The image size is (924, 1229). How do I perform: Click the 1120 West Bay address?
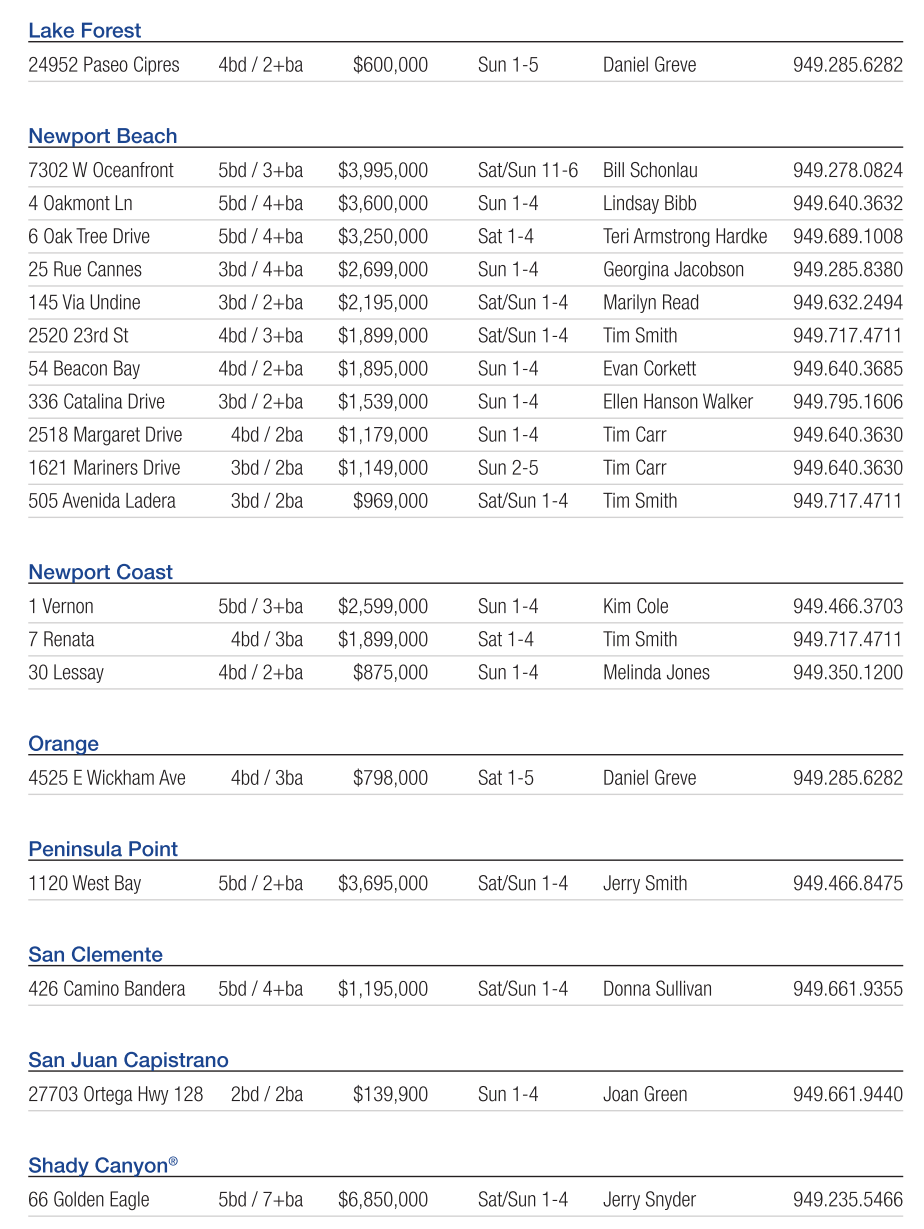pos(85,883)
